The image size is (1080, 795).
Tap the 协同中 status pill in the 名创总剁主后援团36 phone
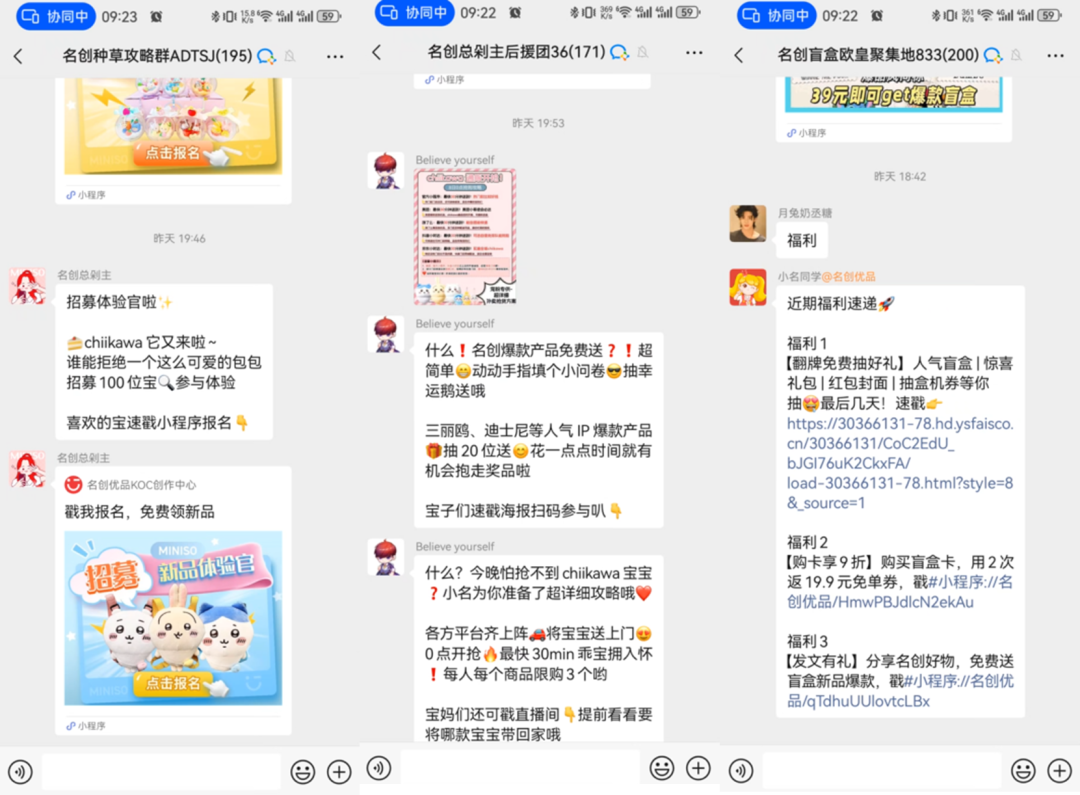[415, 12]
